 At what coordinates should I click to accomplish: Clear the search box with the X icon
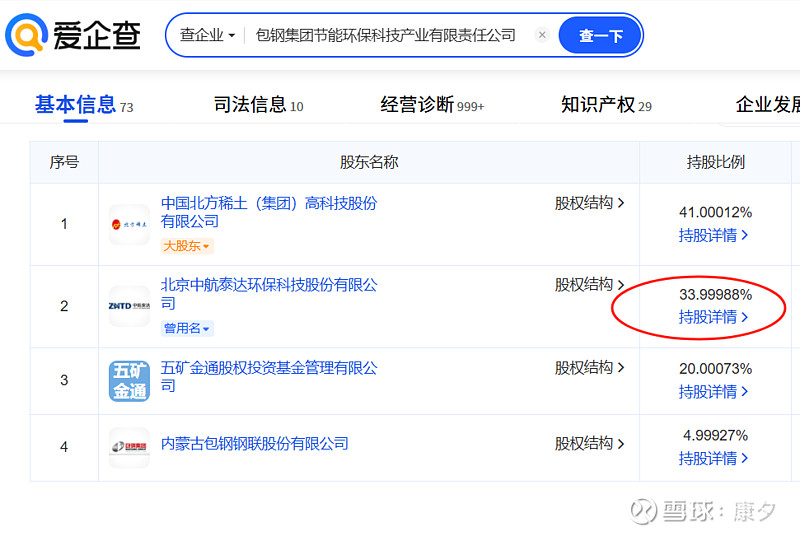pyautogui.click(x=542, y=35)
